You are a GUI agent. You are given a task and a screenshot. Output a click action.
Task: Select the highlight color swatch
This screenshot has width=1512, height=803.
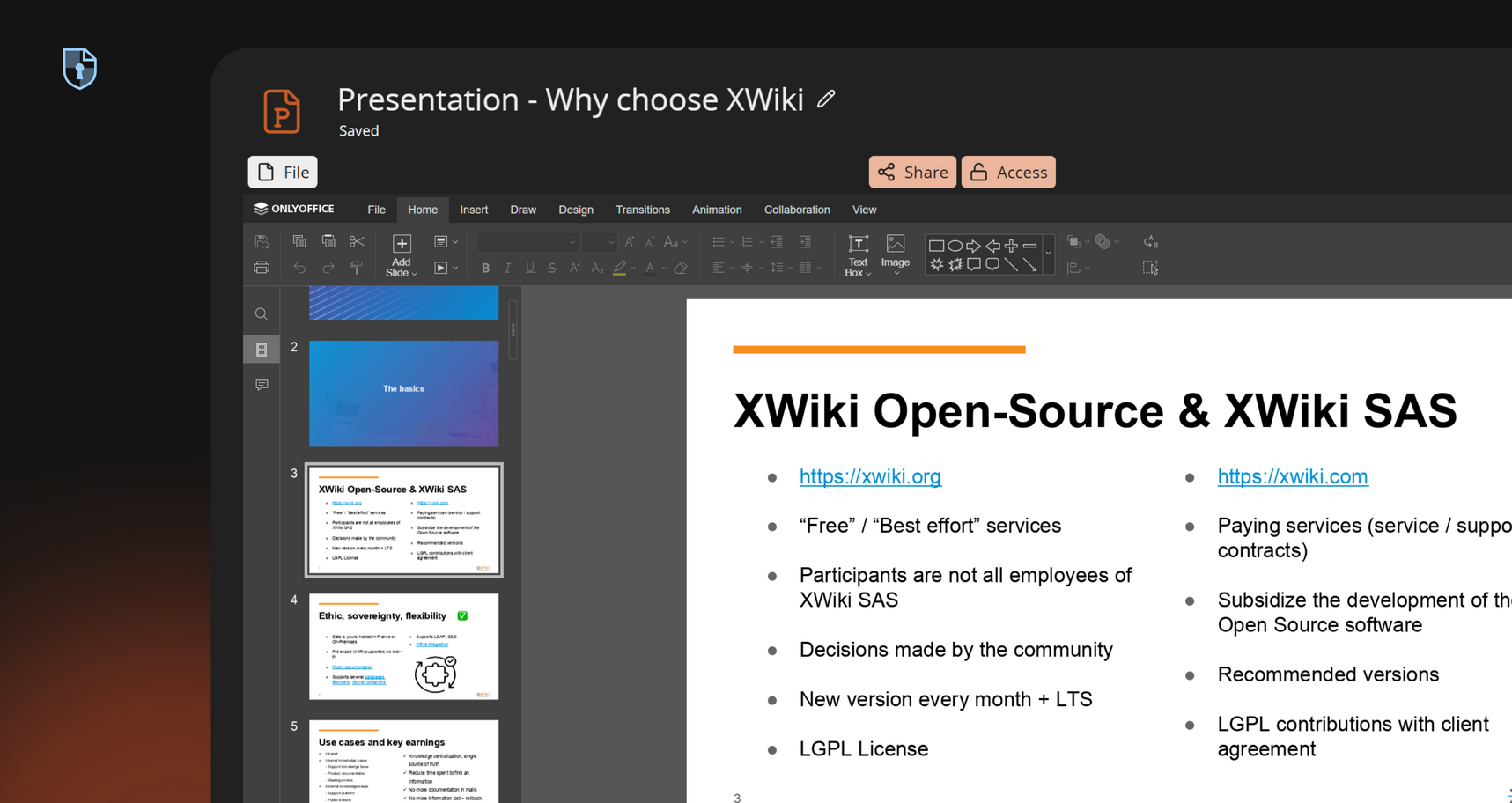[619, 268]
